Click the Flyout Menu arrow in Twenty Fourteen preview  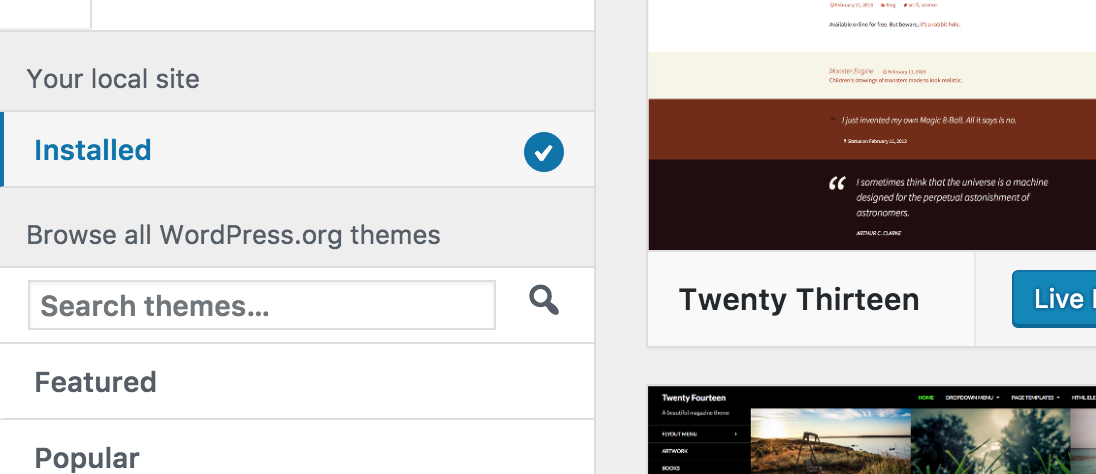(735, 434)
